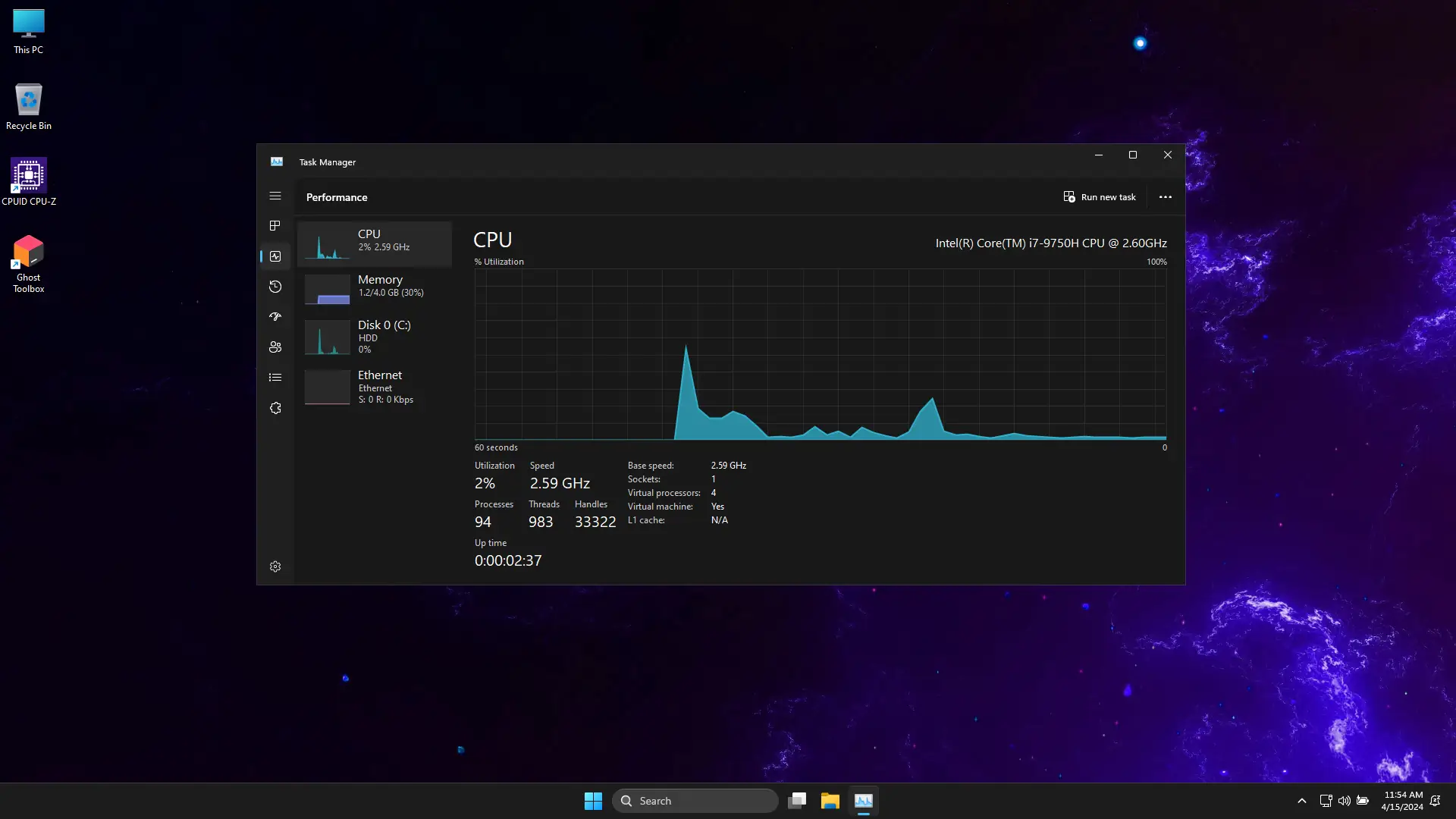1456x819 pixels.
Task: Select the Performance page icon
Action: tap(275, 256)
